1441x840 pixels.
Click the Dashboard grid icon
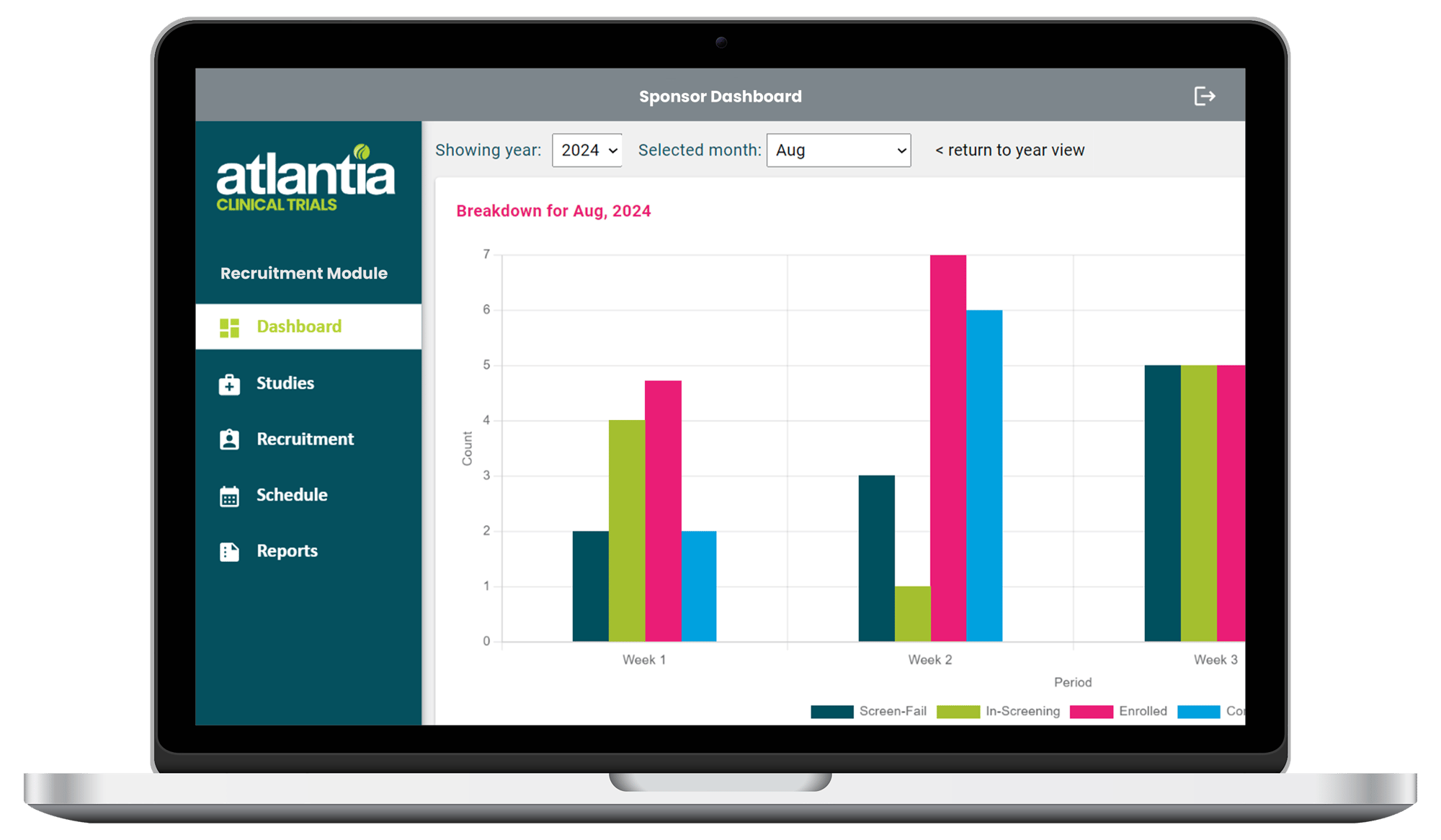tap(229, 328)
